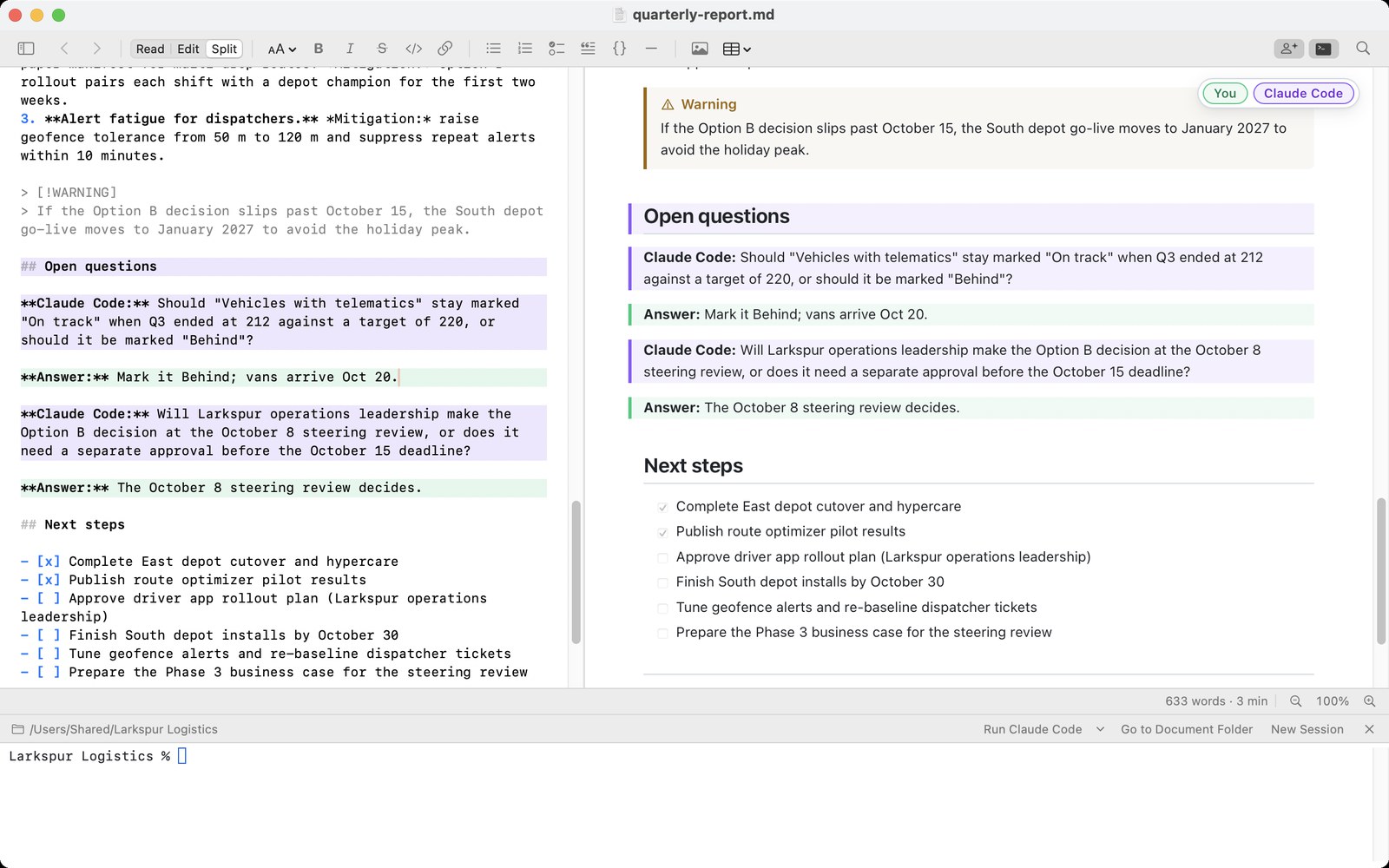The width and height of the screenshot is (1389, 868).
Task: Check Prepare the Phase 3 business case
Action: tap(662, 633)
